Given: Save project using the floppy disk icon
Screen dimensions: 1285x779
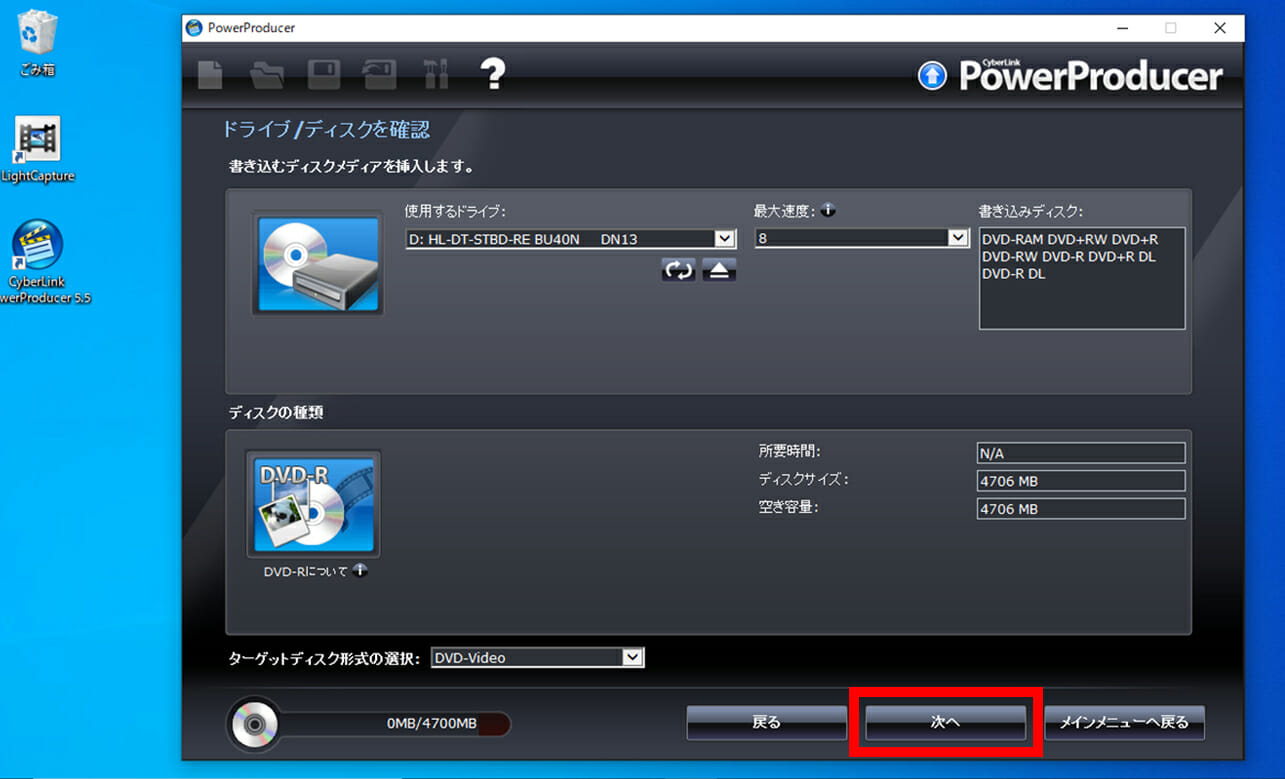Looking at the screenshot, I should click(x=324, y=74).
